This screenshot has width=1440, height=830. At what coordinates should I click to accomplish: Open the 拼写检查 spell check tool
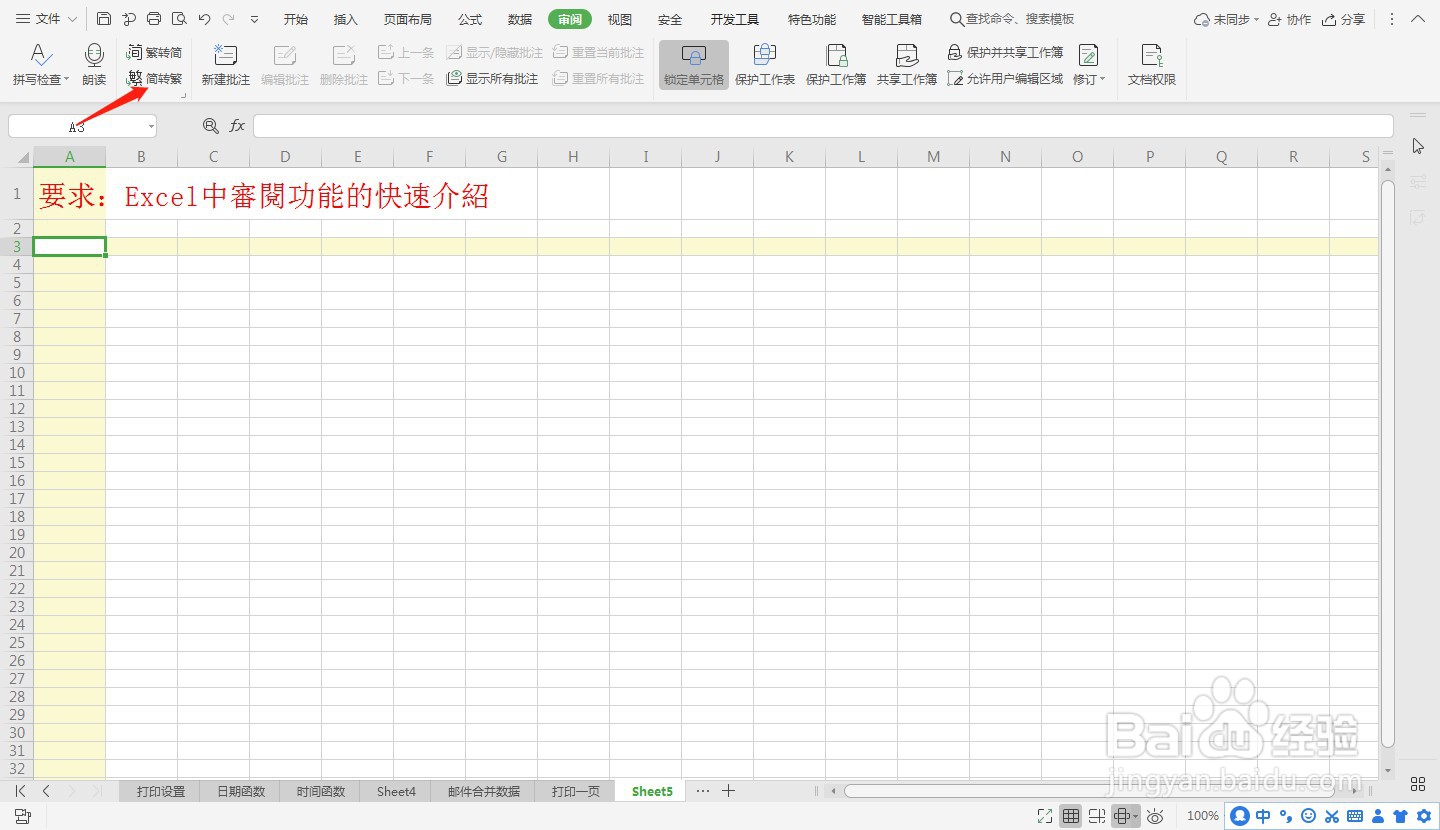click(40, 66)
